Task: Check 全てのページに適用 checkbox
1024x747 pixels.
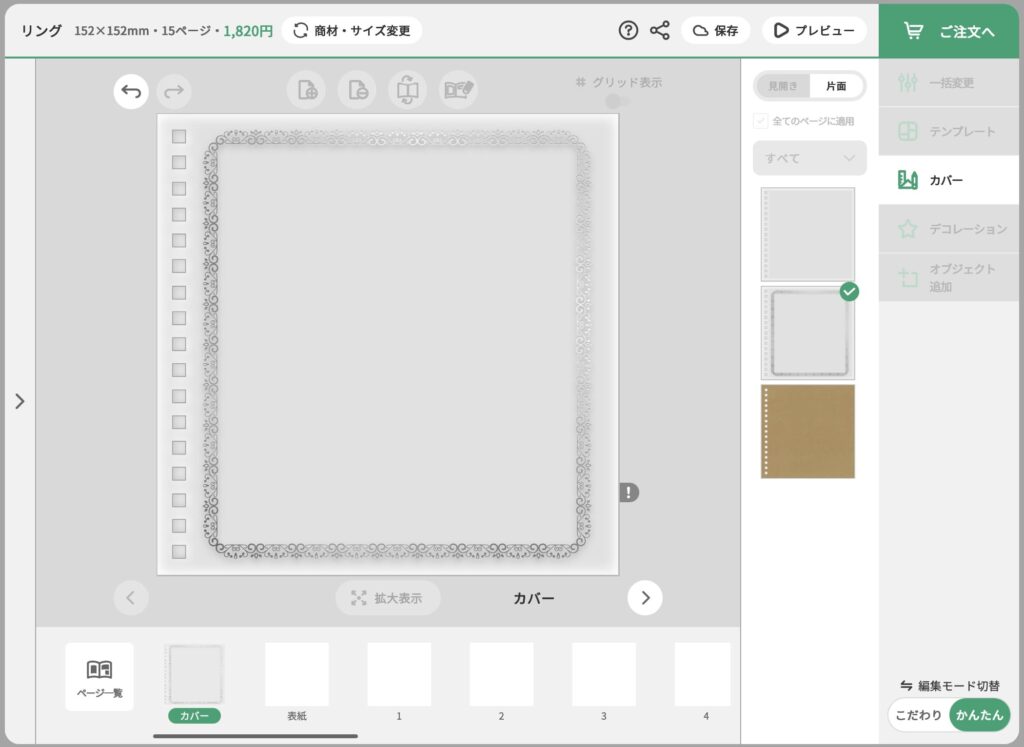Action: click(x=761, y=121)
